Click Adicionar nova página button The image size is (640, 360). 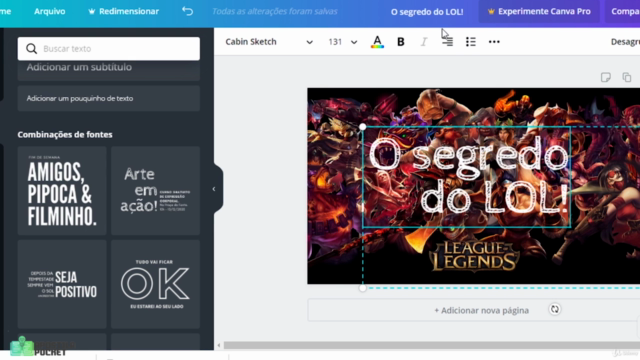coord(482,310)
